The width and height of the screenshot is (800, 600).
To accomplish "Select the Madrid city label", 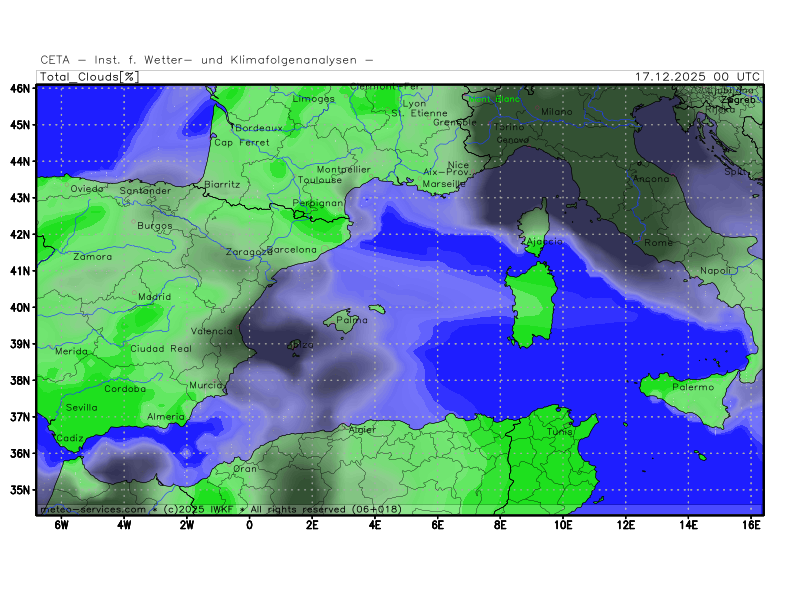I will 154,297.
